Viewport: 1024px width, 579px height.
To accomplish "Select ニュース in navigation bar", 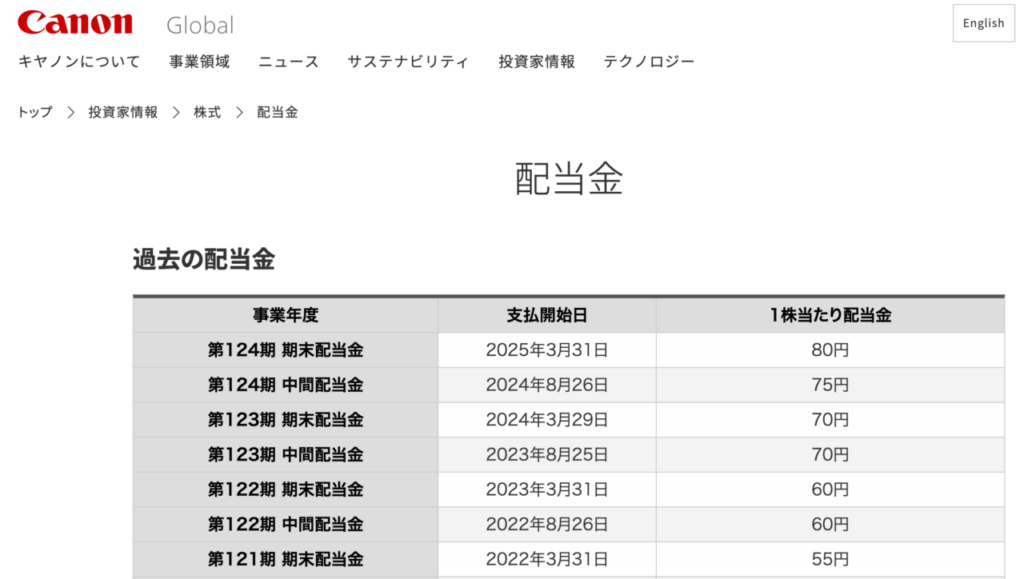I will 288,62.
